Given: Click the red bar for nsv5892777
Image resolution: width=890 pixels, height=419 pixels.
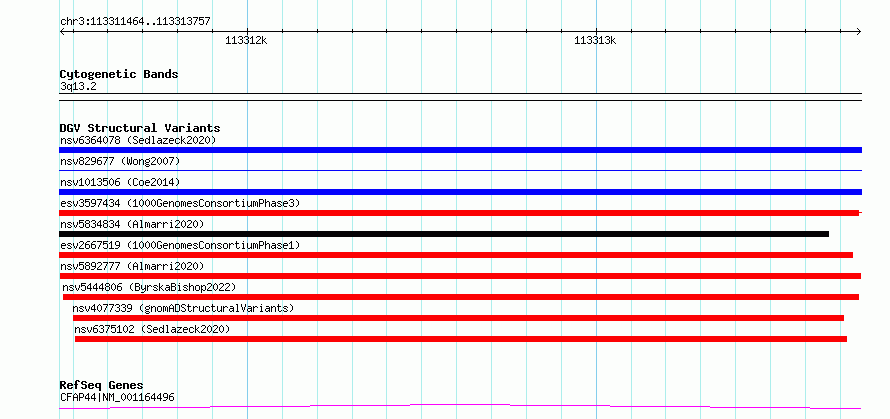Looking at the screenshot, I should pyautogui.click(x=460, y=276).
